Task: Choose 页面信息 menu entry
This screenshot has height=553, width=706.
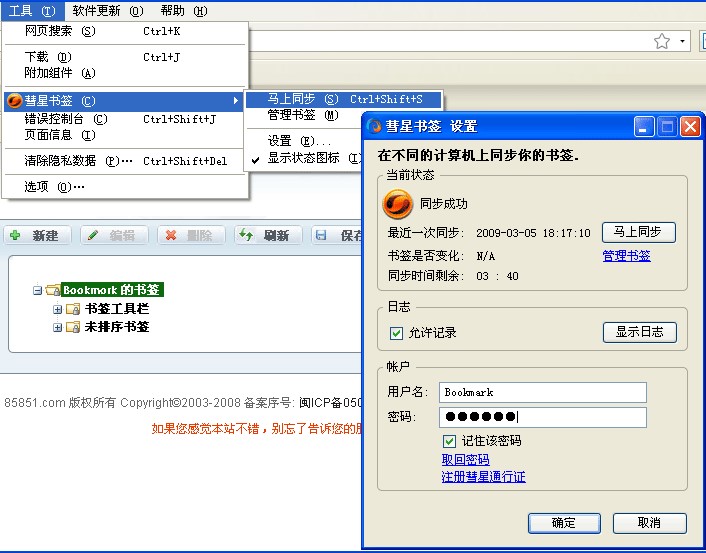Action: [125, 135]
